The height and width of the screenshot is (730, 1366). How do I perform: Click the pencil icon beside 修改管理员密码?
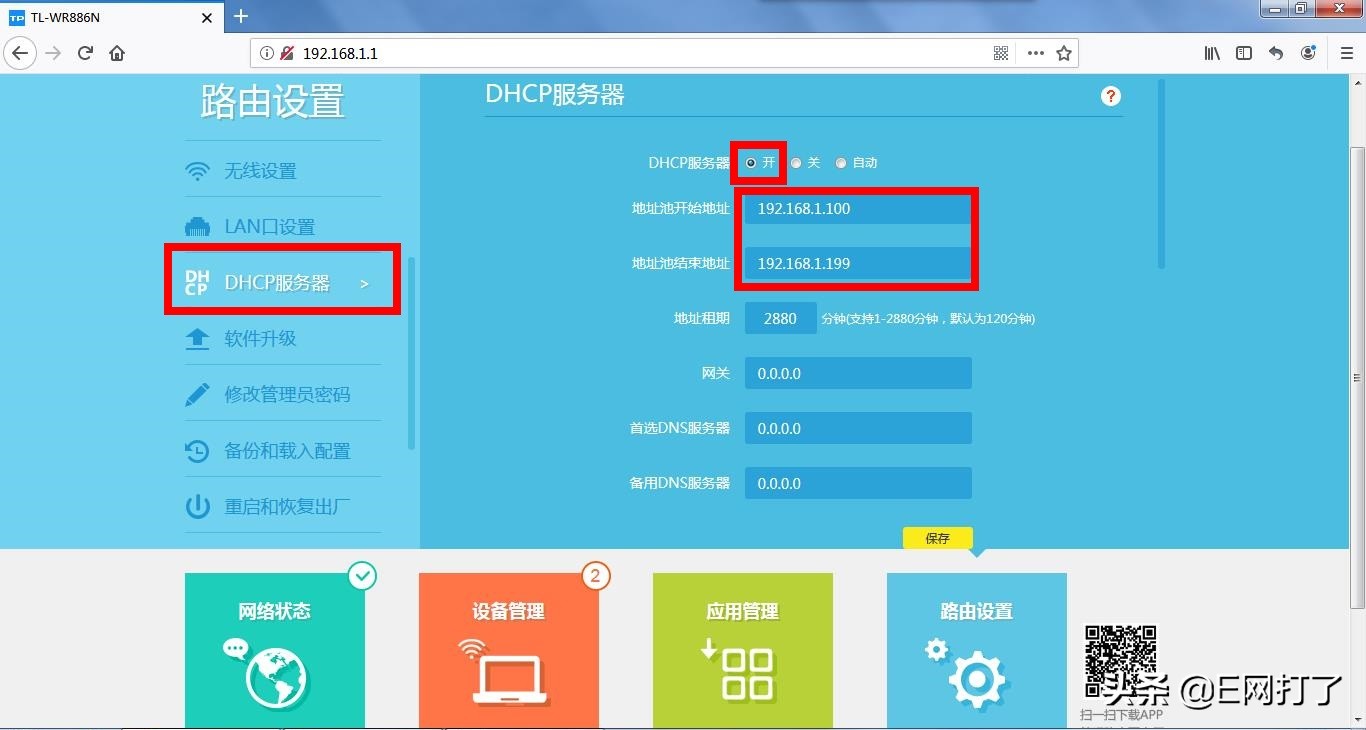point(198,393)
